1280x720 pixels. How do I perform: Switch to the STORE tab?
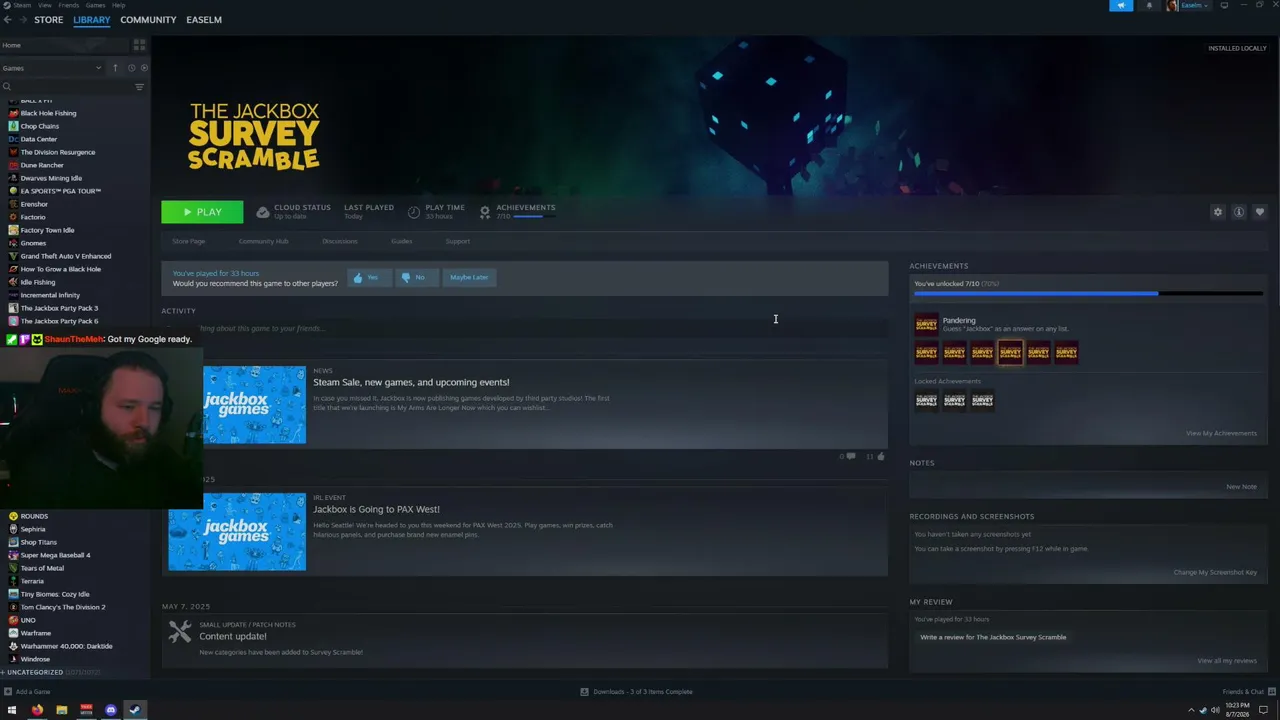tap(48, 20)
